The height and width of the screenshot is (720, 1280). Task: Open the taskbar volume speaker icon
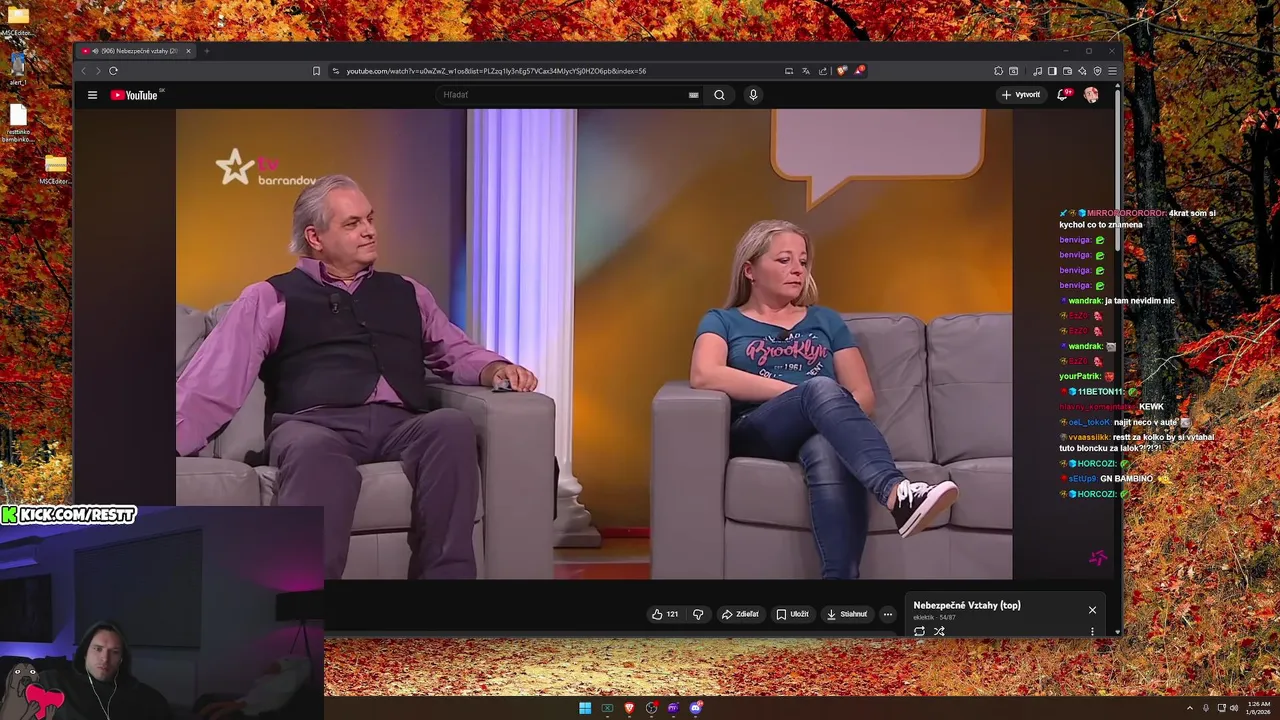tap(1234, 708)
